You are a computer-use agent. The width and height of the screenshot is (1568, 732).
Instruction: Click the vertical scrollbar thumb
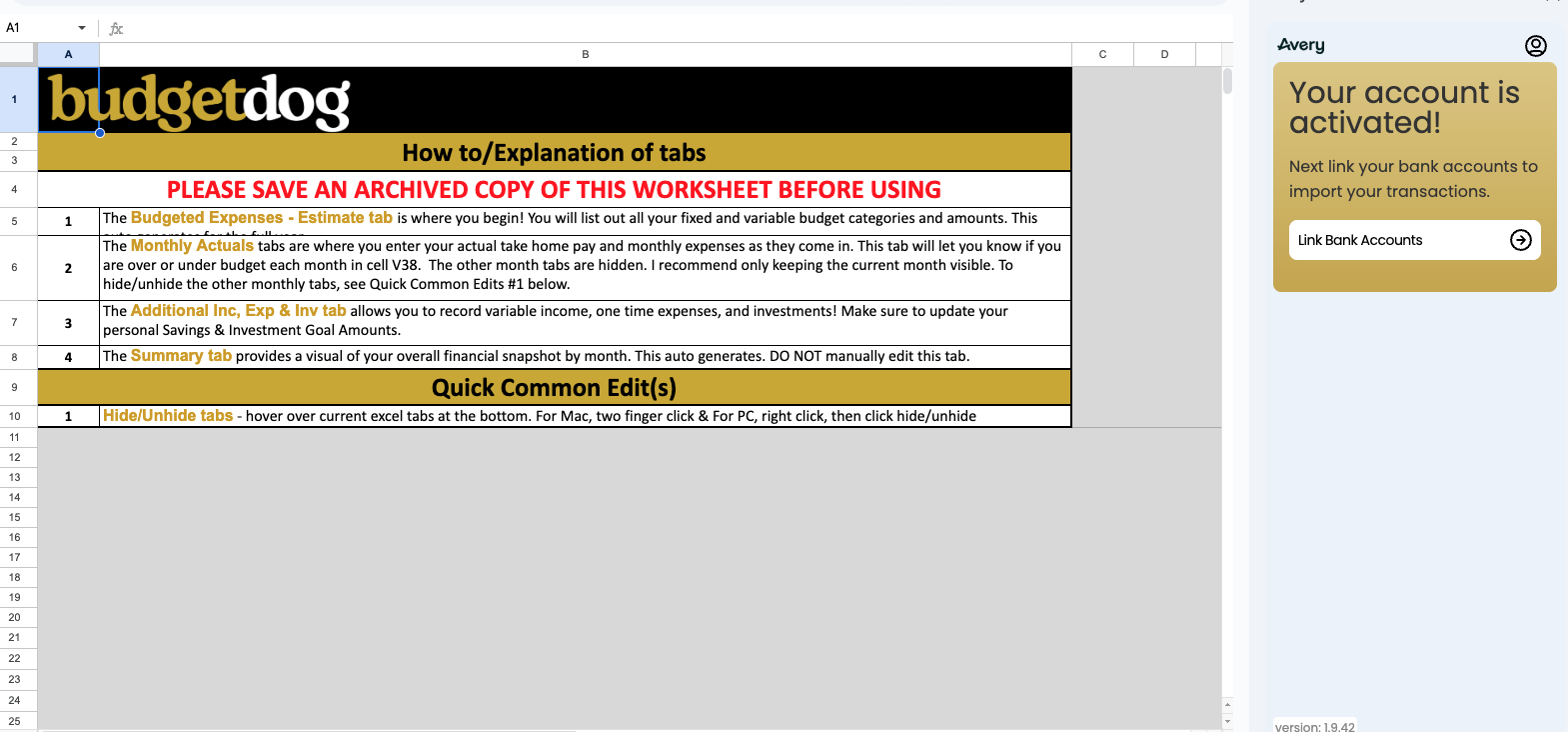pos(1227,81)
